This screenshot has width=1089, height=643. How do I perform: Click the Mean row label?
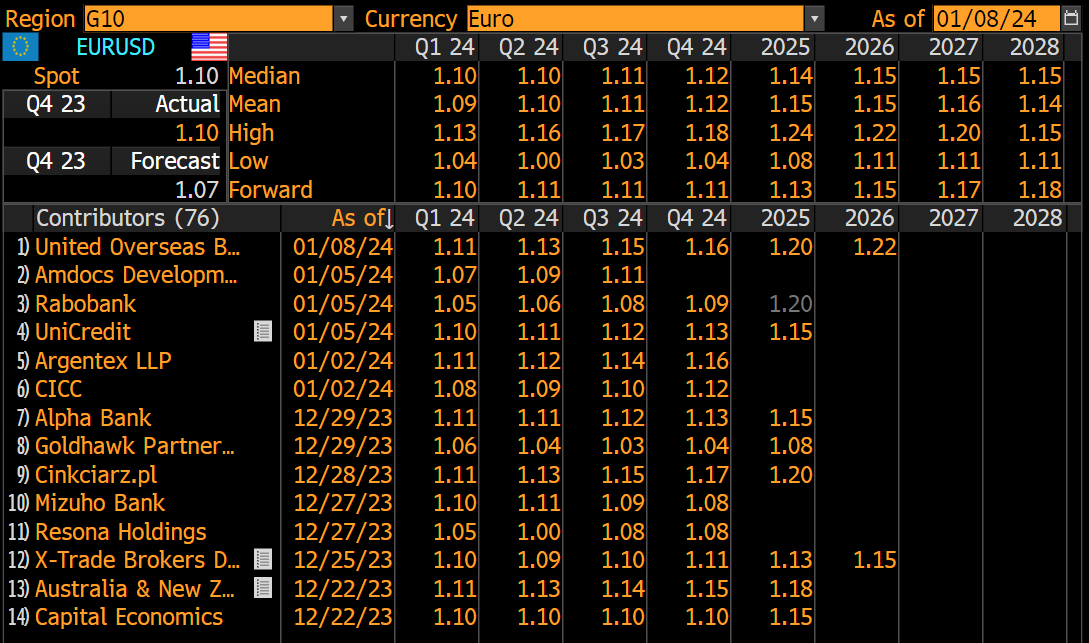(255, 104)
